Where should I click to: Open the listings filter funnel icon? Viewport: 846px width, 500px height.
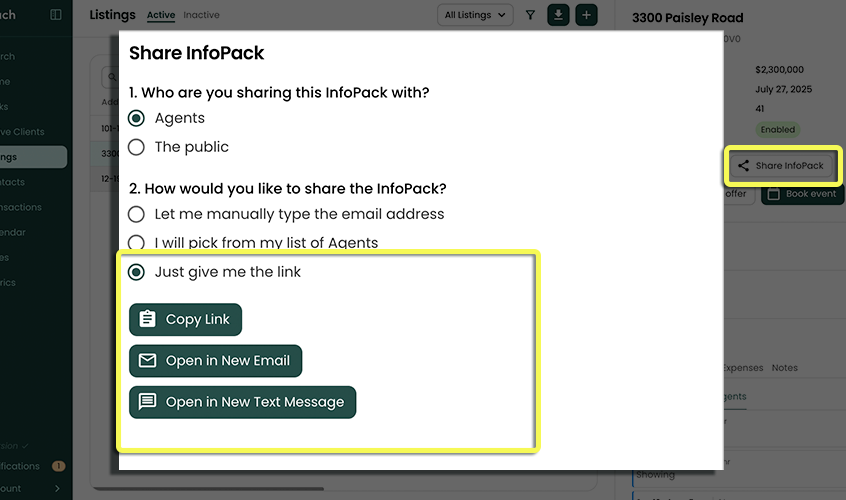(x=530, y=15)
